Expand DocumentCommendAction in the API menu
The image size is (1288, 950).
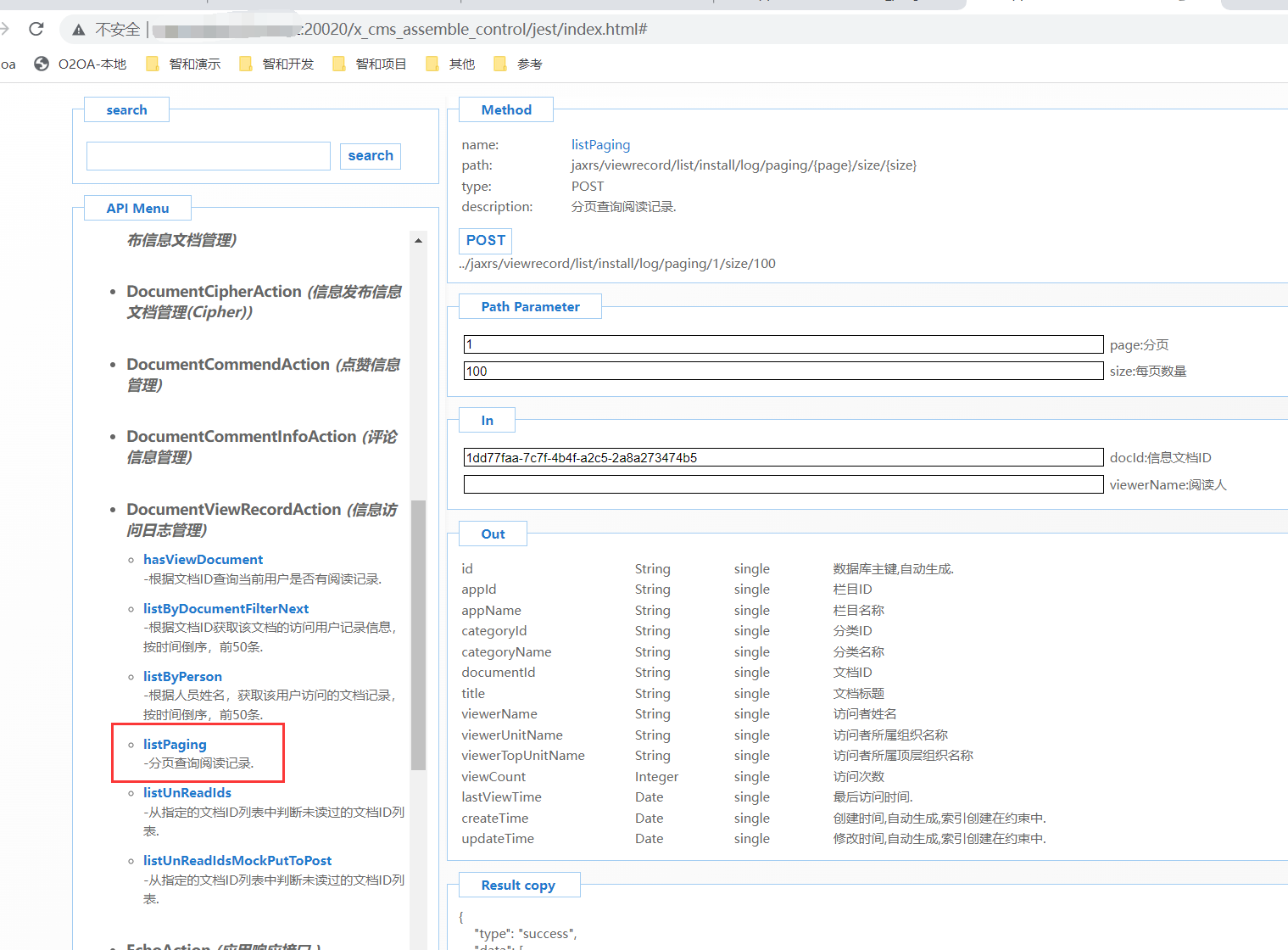[227, 365]
